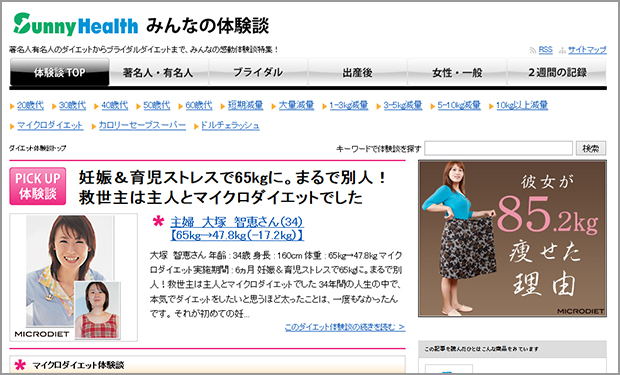The width and height of the screenshot is (620, 375).
Task: Select the ブライダル tab
Action: (258, 72)
